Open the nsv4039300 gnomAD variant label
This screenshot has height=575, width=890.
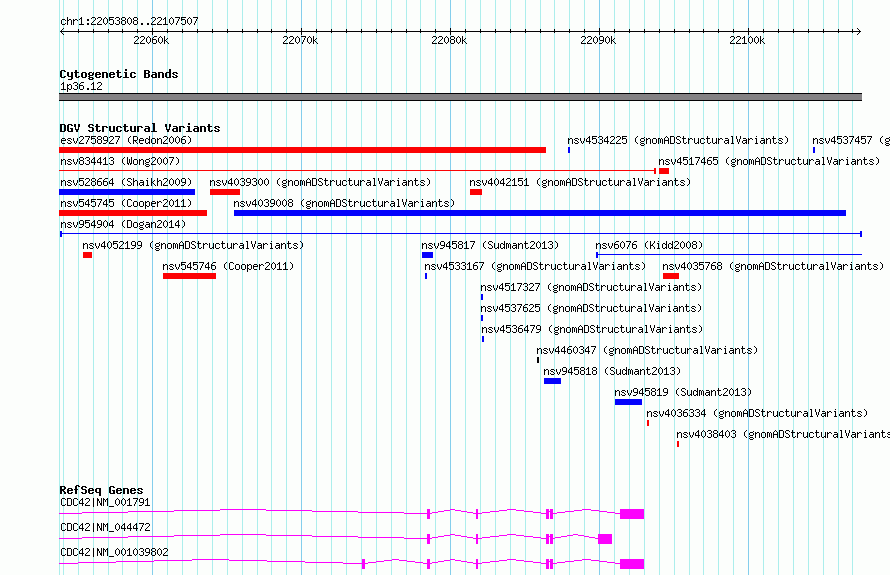320,182
